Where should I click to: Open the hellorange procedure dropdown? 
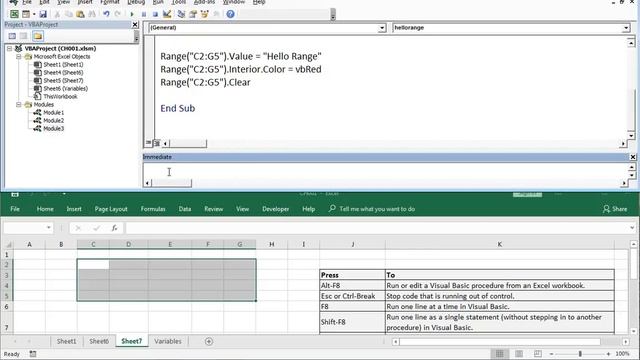click(x=626, y=28)
